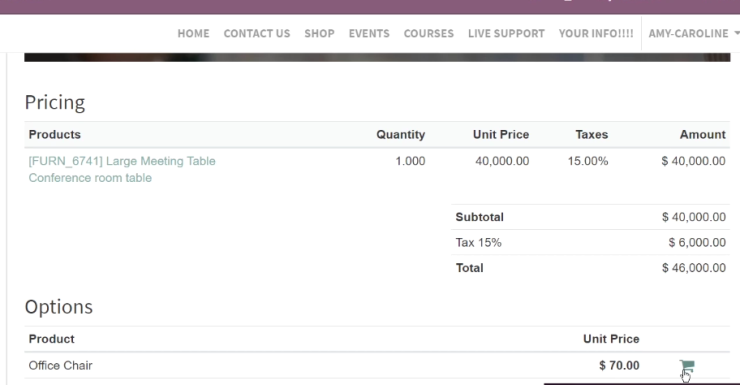Screen dimensions: 740x385
Task: Click the $ 70.00 unit price
Action: 619,365
